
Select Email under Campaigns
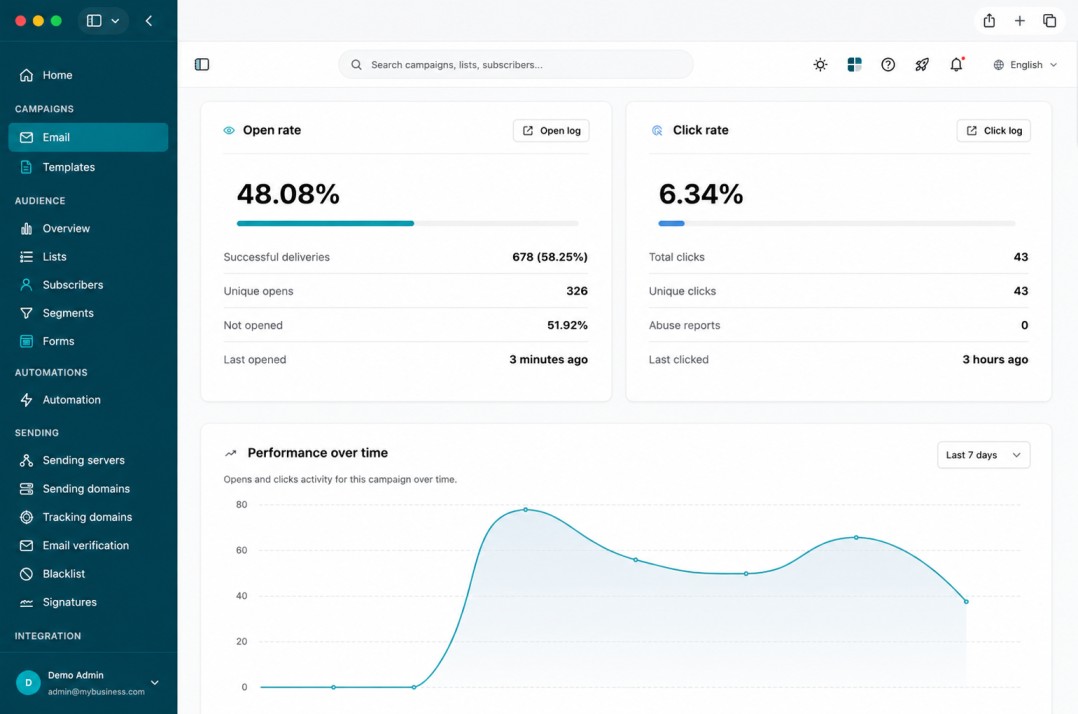(88, 137)
